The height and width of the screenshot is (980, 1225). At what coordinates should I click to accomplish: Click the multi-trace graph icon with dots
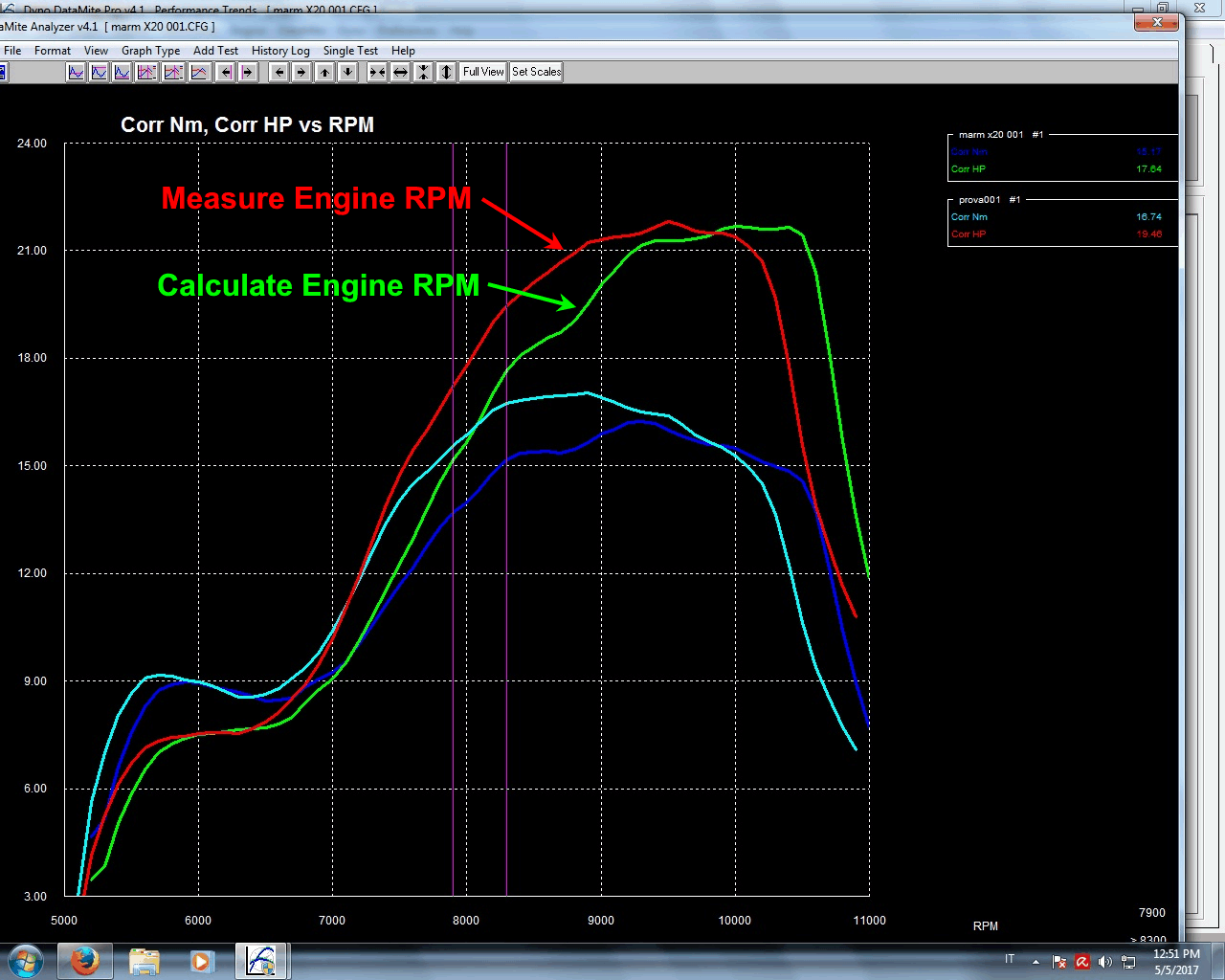tap(147, 71)
